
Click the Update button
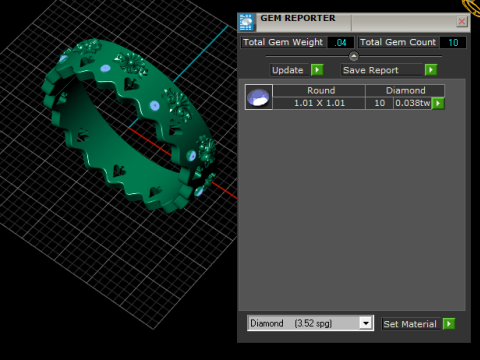pos(288,70)
